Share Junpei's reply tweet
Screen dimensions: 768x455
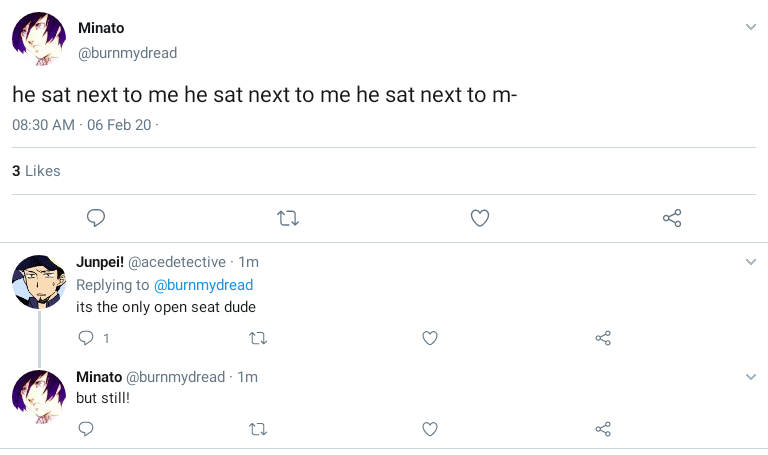(x=603, y=338)
